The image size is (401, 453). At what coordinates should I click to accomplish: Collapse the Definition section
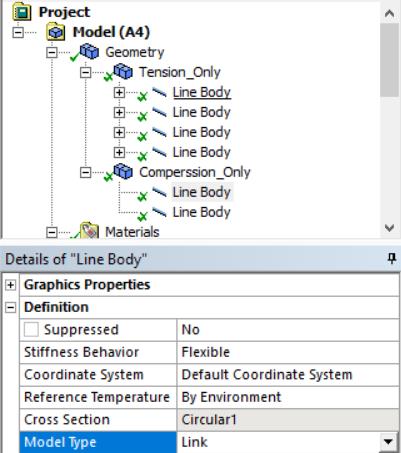click(10, 307)
